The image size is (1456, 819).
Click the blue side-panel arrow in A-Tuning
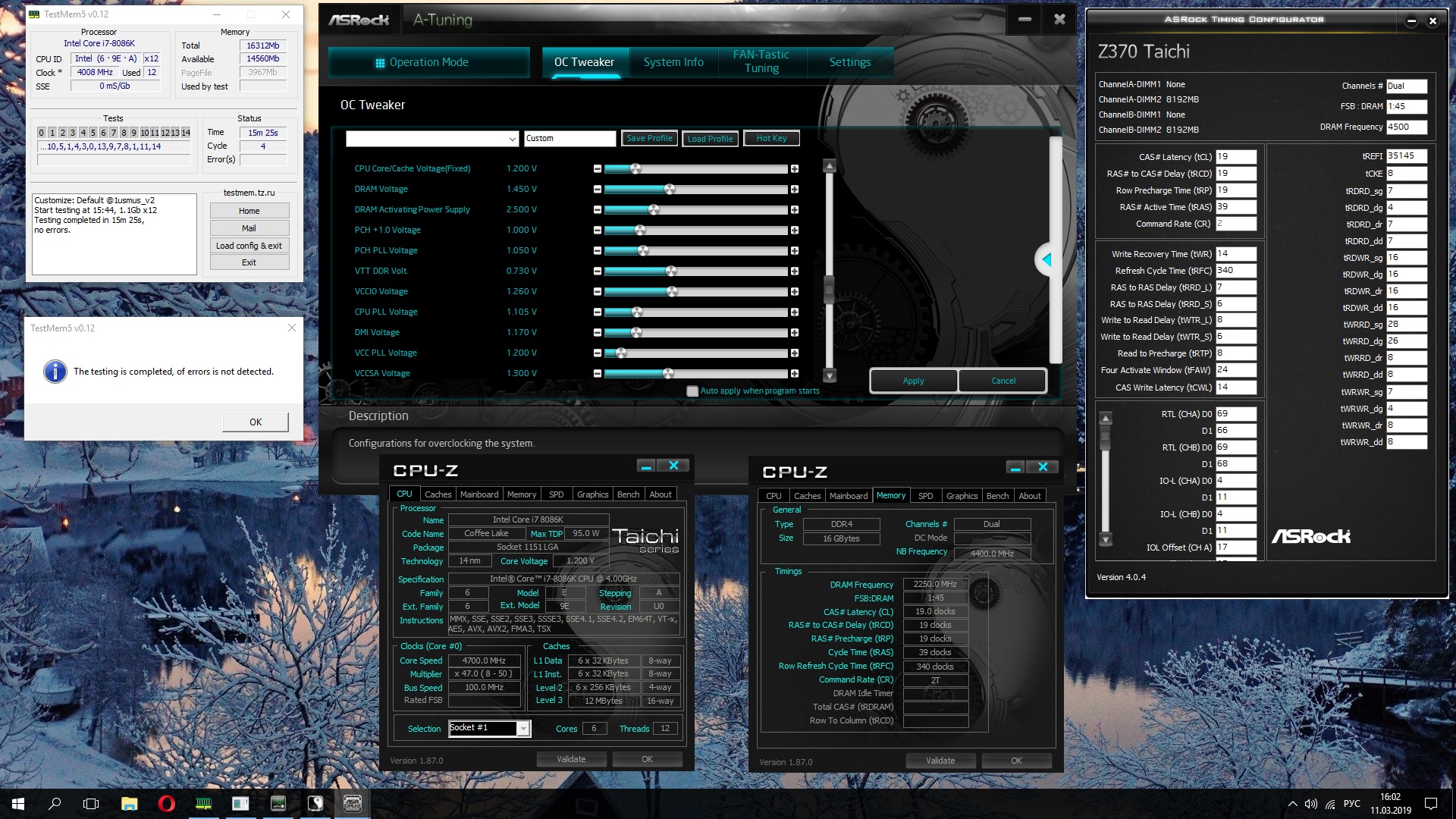pos(1046,259)
